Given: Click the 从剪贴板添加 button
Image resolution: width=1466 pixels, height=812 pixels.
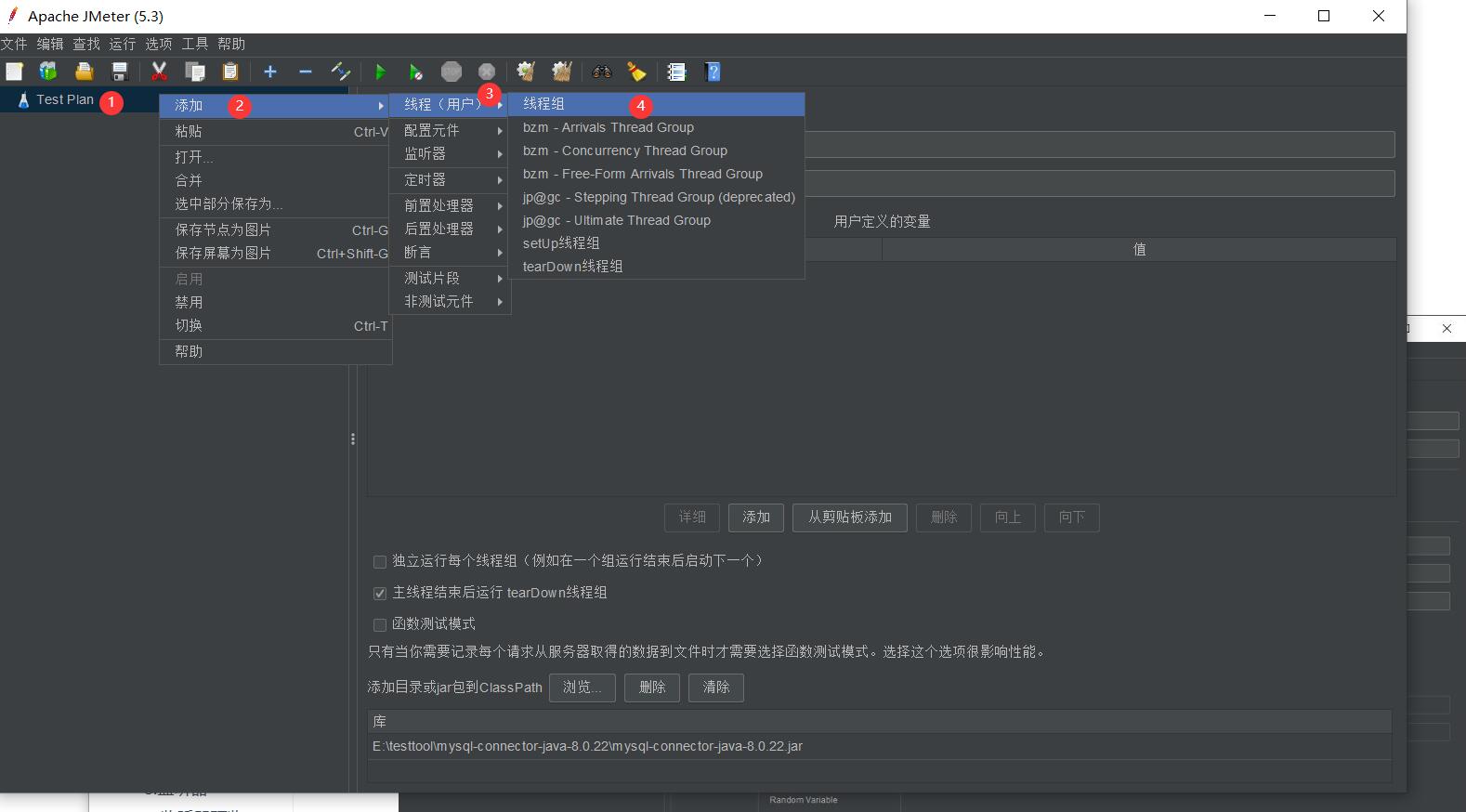Looking at the screenshot, I should (850, 517).
